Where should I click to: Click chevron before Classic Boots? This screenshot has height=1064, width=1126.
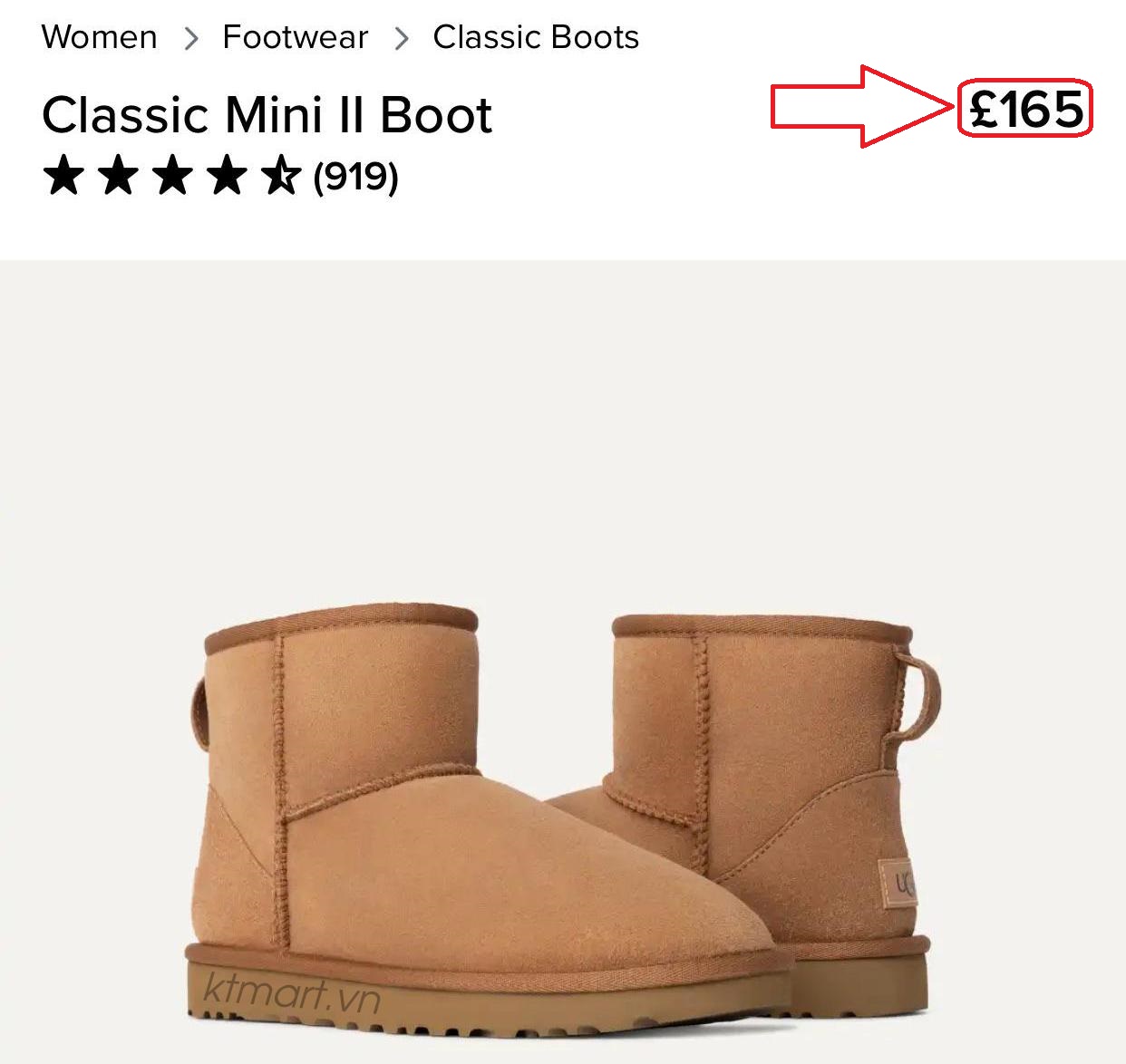click(402, 39)
